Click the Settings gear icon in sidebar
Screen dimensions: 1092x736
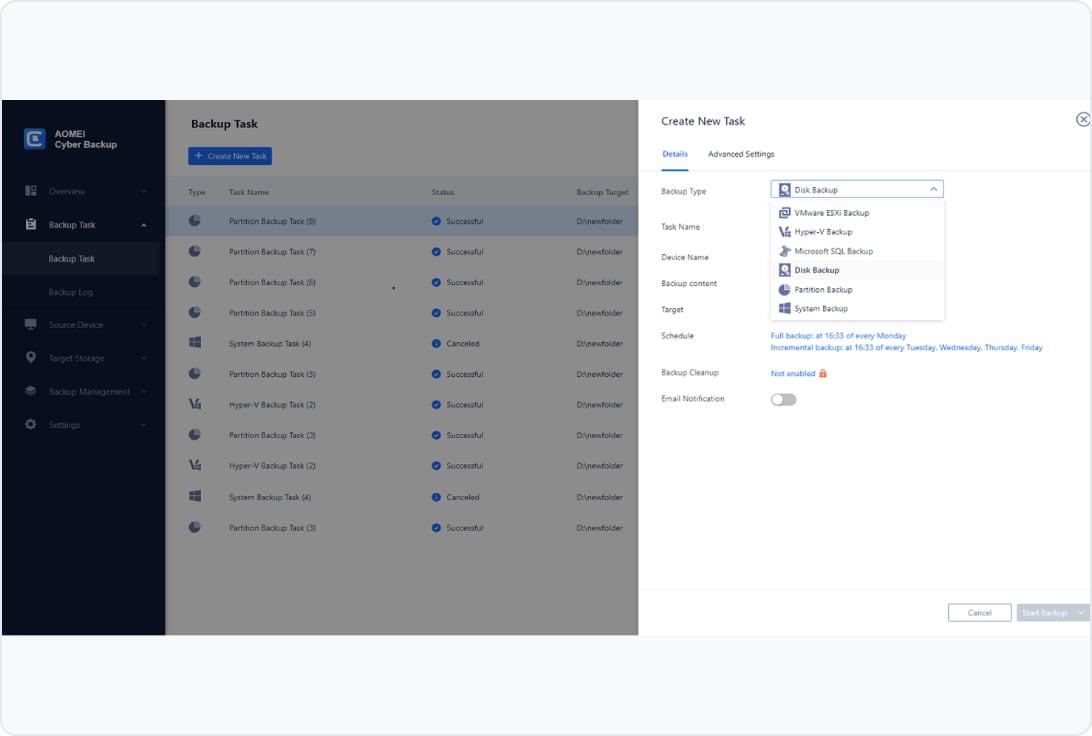(31, 425)
